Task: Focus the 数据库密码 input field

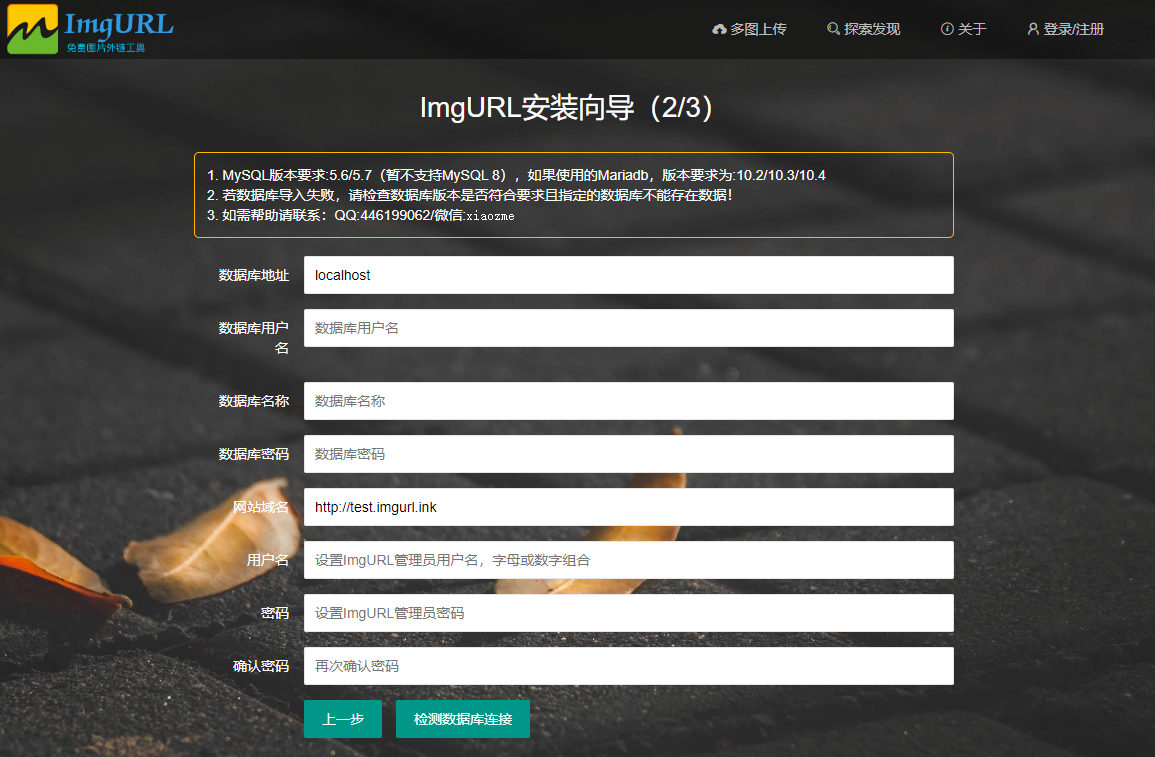Action: 628,454
